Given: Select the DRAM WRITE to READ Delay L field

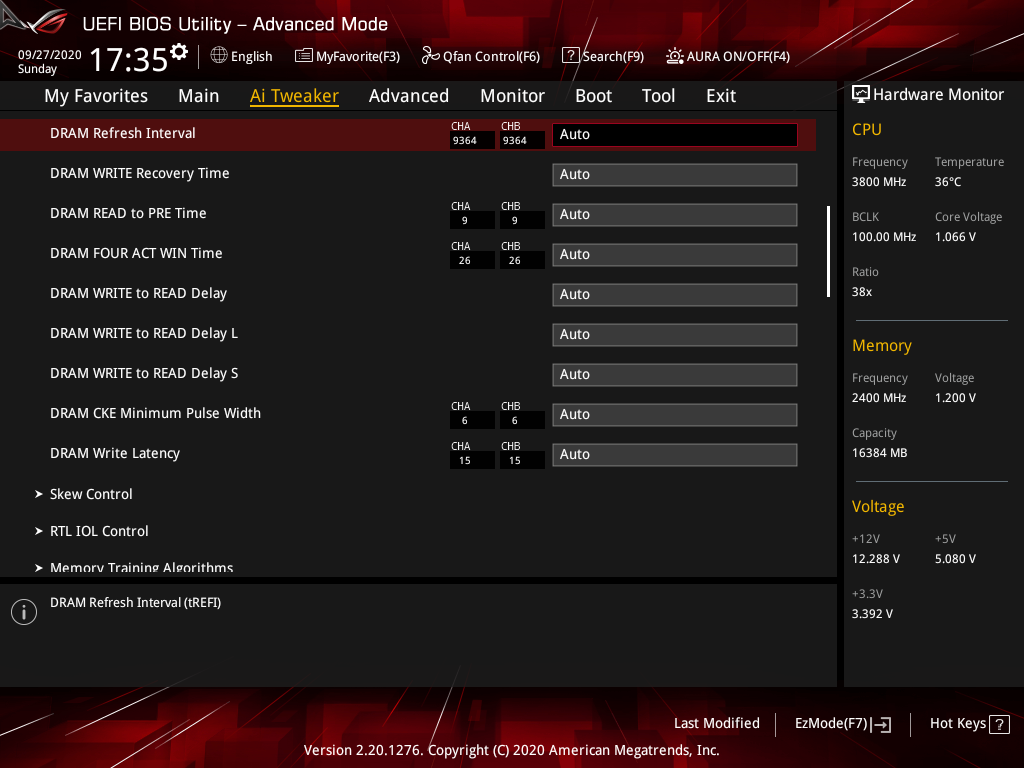Looking at the screenshot, I should pyautogui.click(x=675, y=334).
